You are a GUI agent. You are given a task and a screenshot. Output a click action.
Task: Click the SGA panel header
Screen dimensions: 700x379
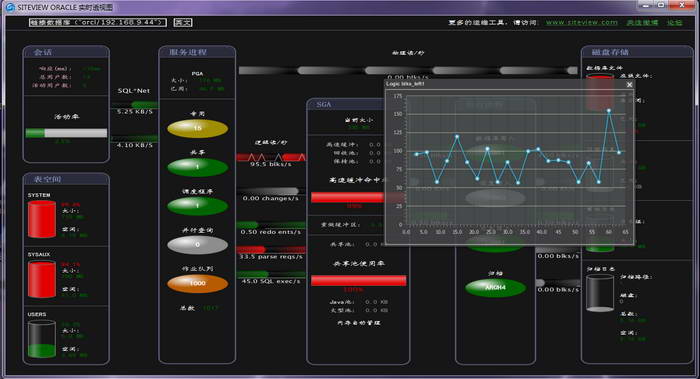(346, 104)
